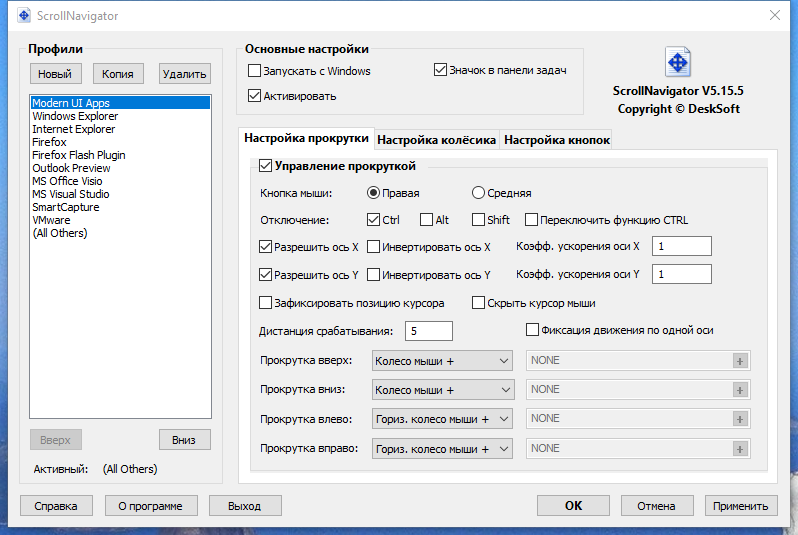Viewport: 798px width, 535px height.
Task: Select Modern UI Apps profile
Action: [x=120, y=103]
